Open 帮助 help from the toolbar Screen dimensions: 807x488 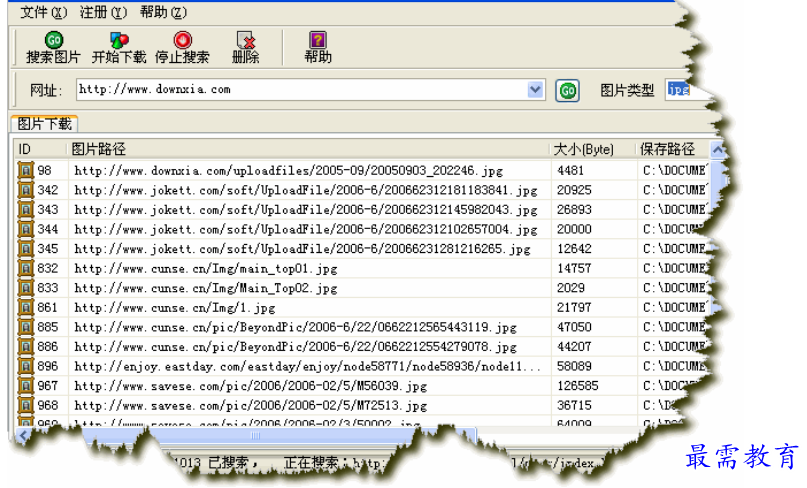pyautogui.click(x=317, y=41)
